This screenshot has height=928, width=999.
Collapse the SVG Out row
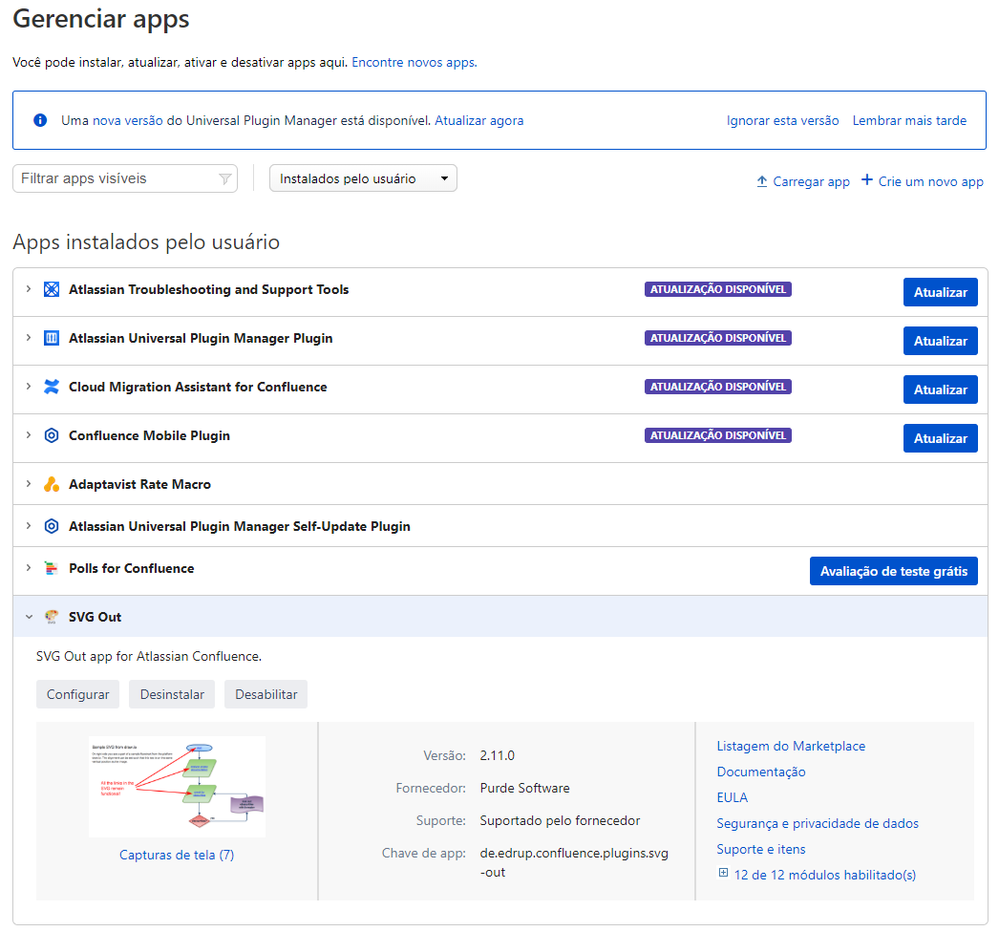pyautogui.click(x=28, y=617)
